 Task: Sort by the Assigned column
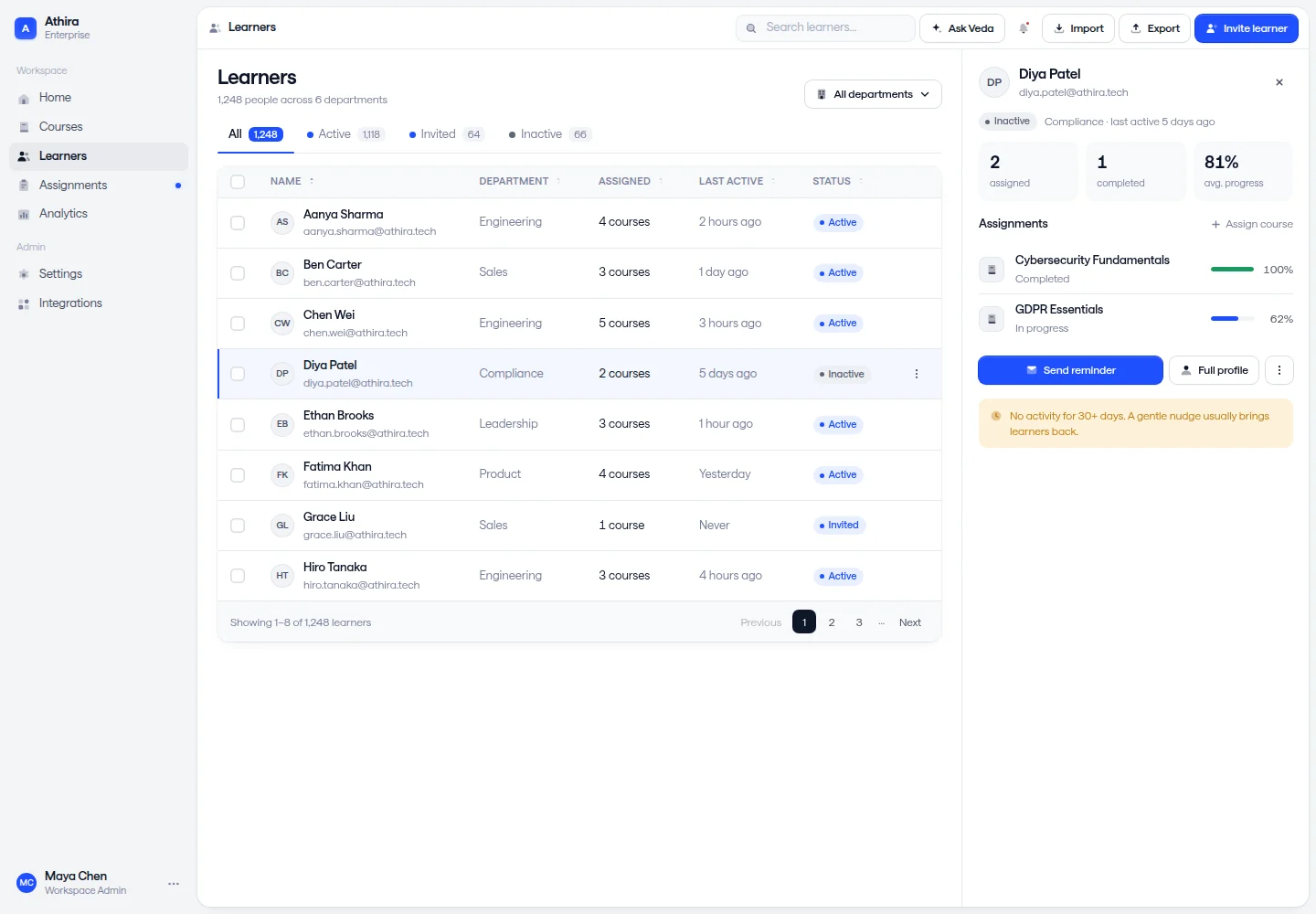631,181
